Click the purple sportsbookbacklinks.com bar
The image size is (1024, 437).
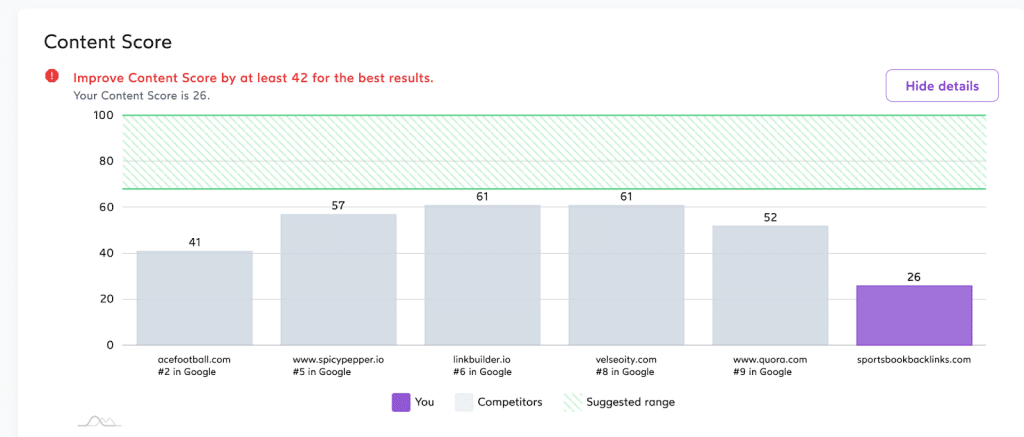914,315
